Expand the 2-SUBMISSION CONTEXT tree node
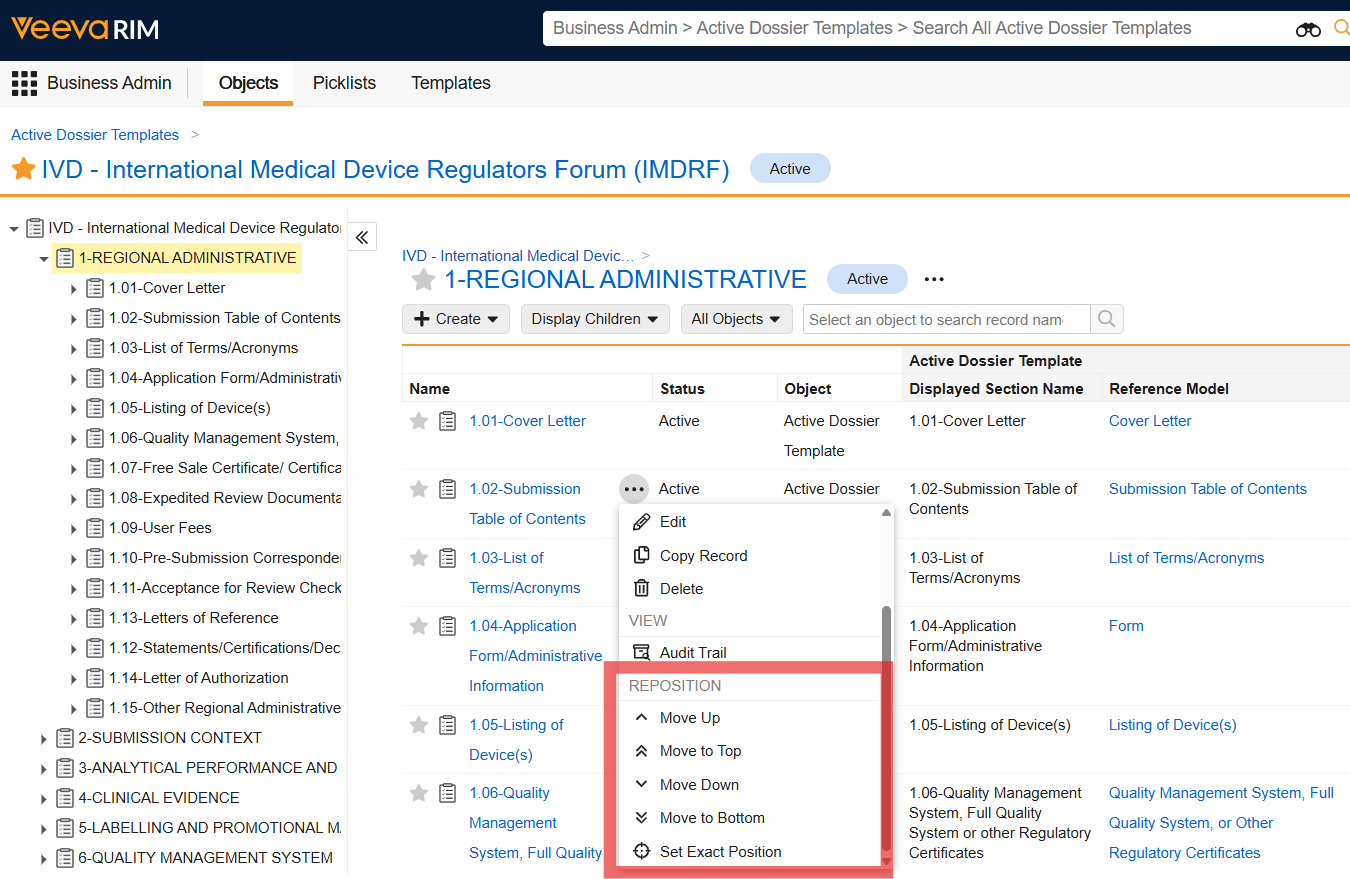The width and height of the screenshot is (1350, 879). pos(44,739)
